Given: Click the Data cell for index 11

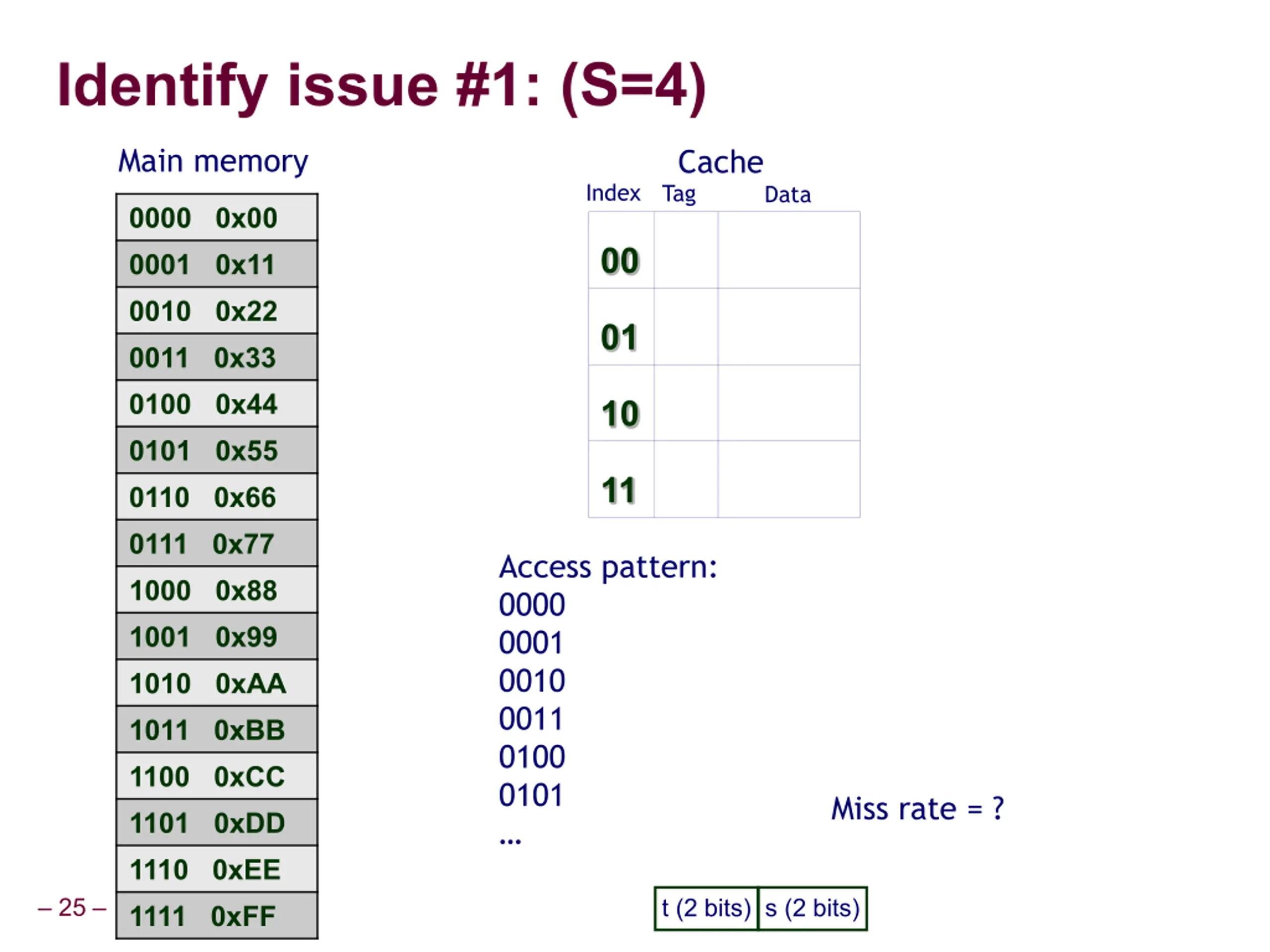Looking at the screenshot, I should coord(789,479).
